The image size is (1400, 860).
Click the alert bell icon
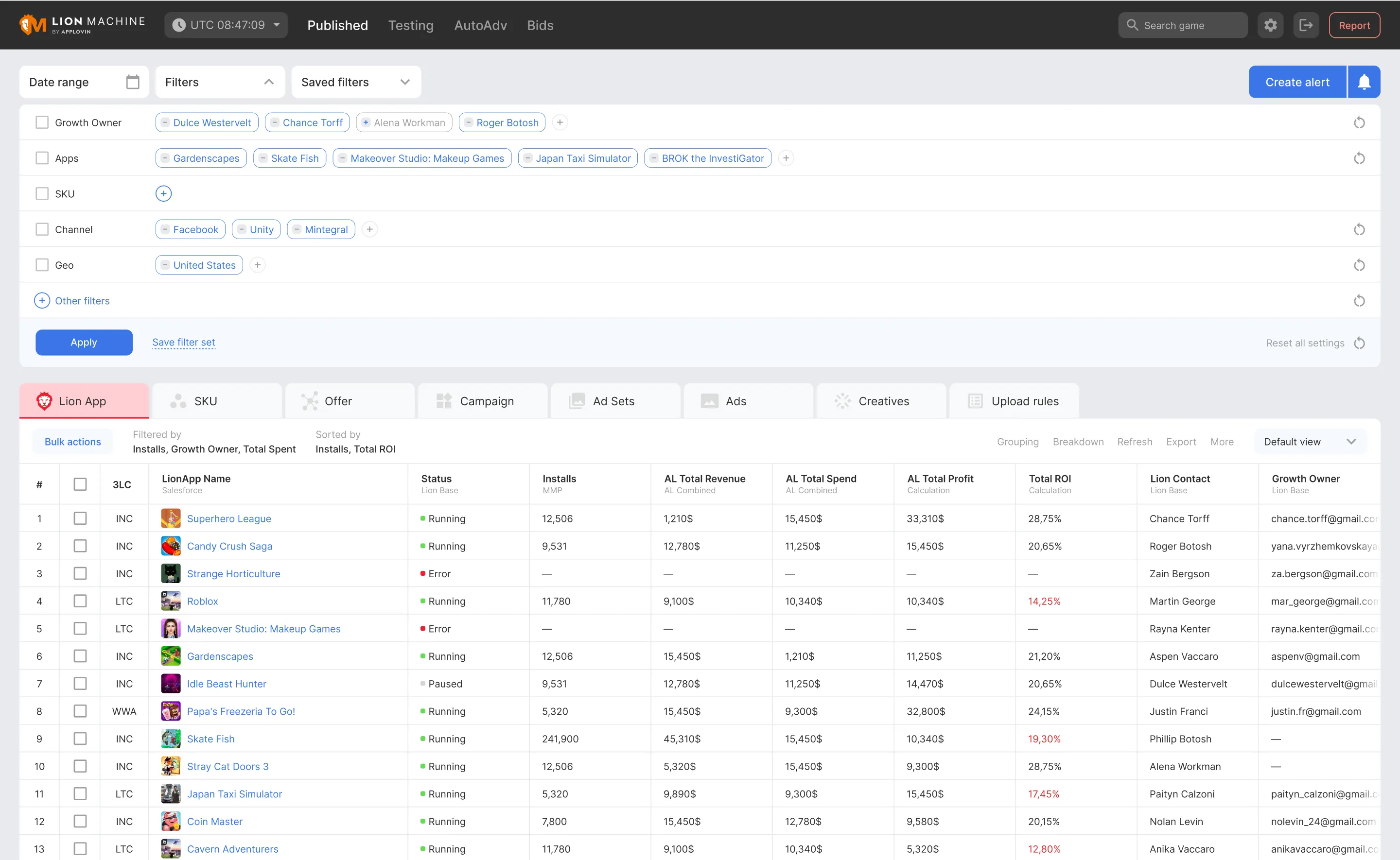pyautogui.click(x=1364, y=82)
